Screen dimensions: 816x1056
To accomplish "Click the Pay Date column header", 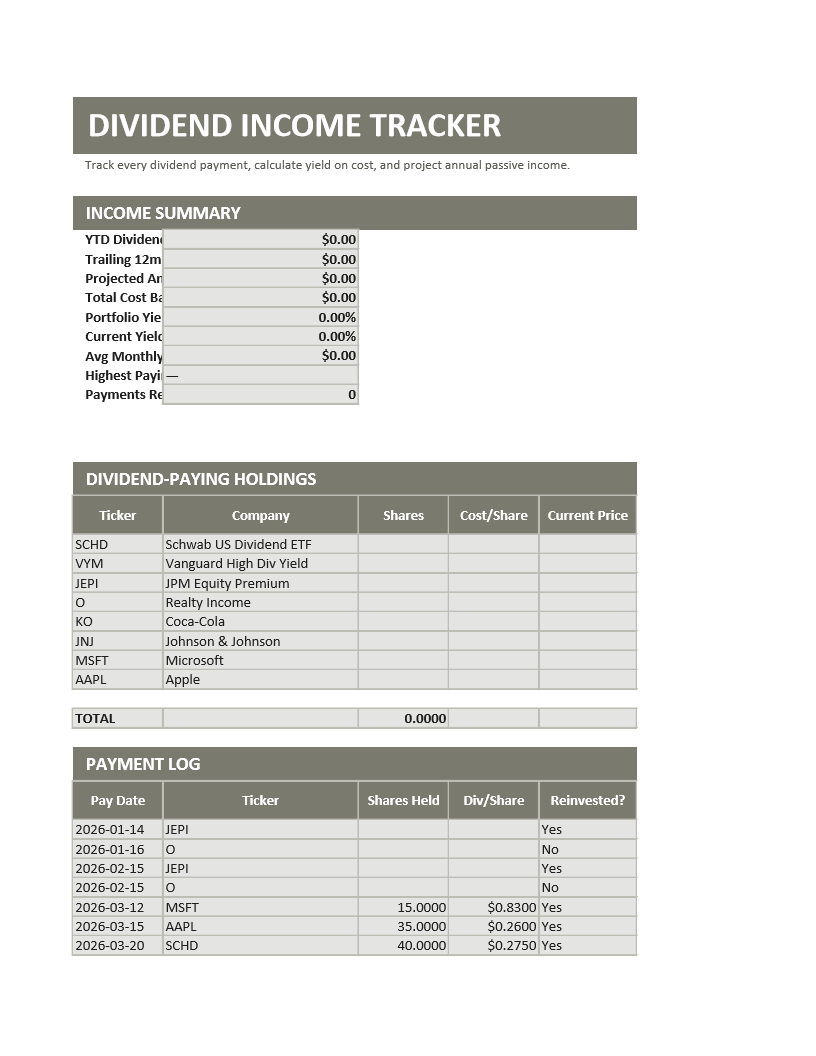I will click(x=117, y=800).
